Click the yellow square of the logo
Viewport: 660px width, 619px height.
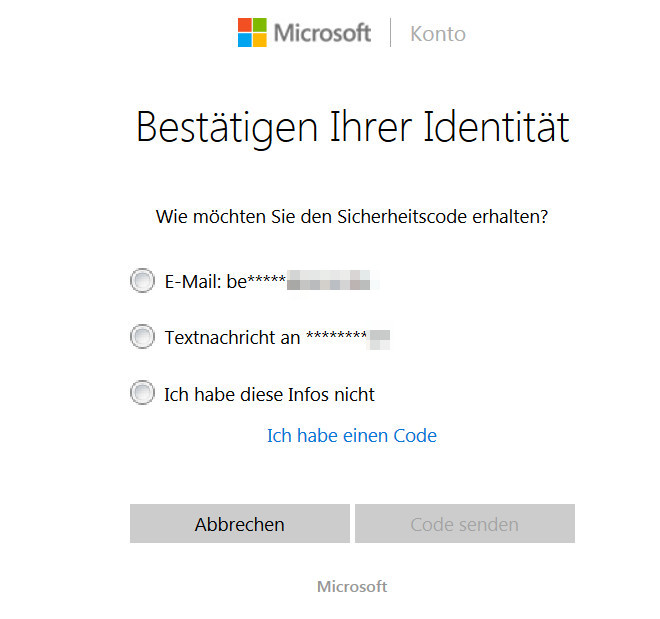click(260, 40)
